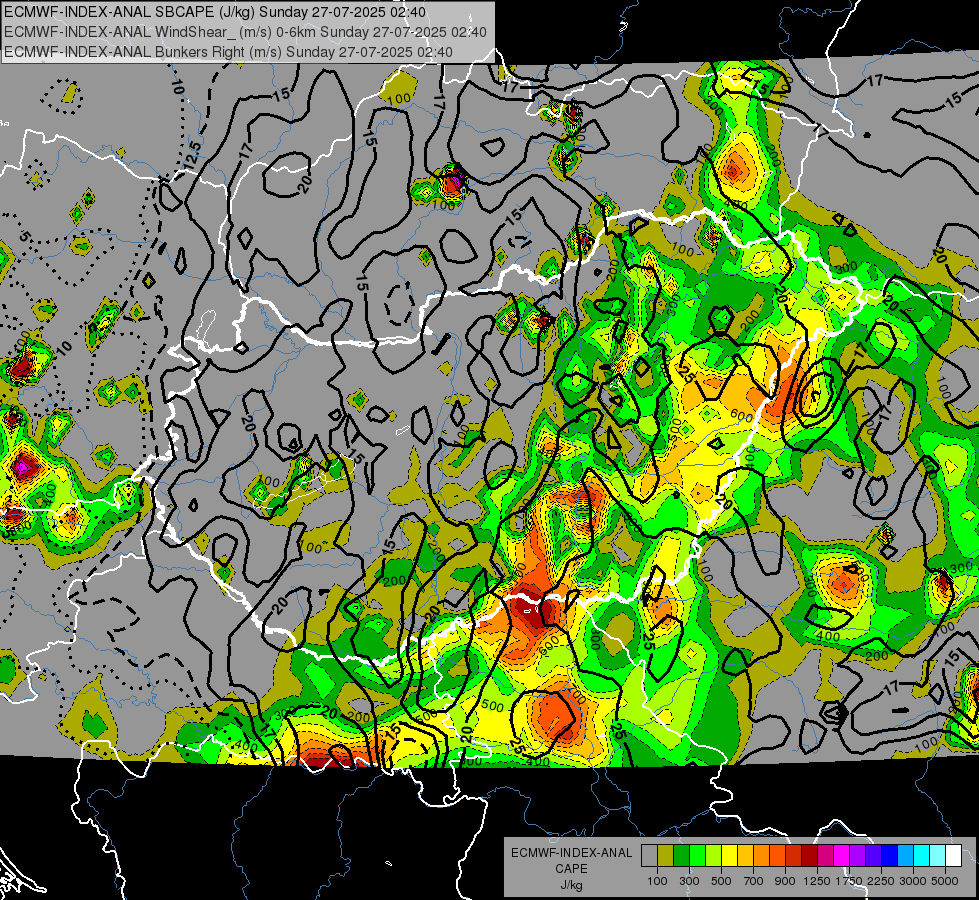
Task: Click the 100 tick label in legend
Action: (657, 881)
